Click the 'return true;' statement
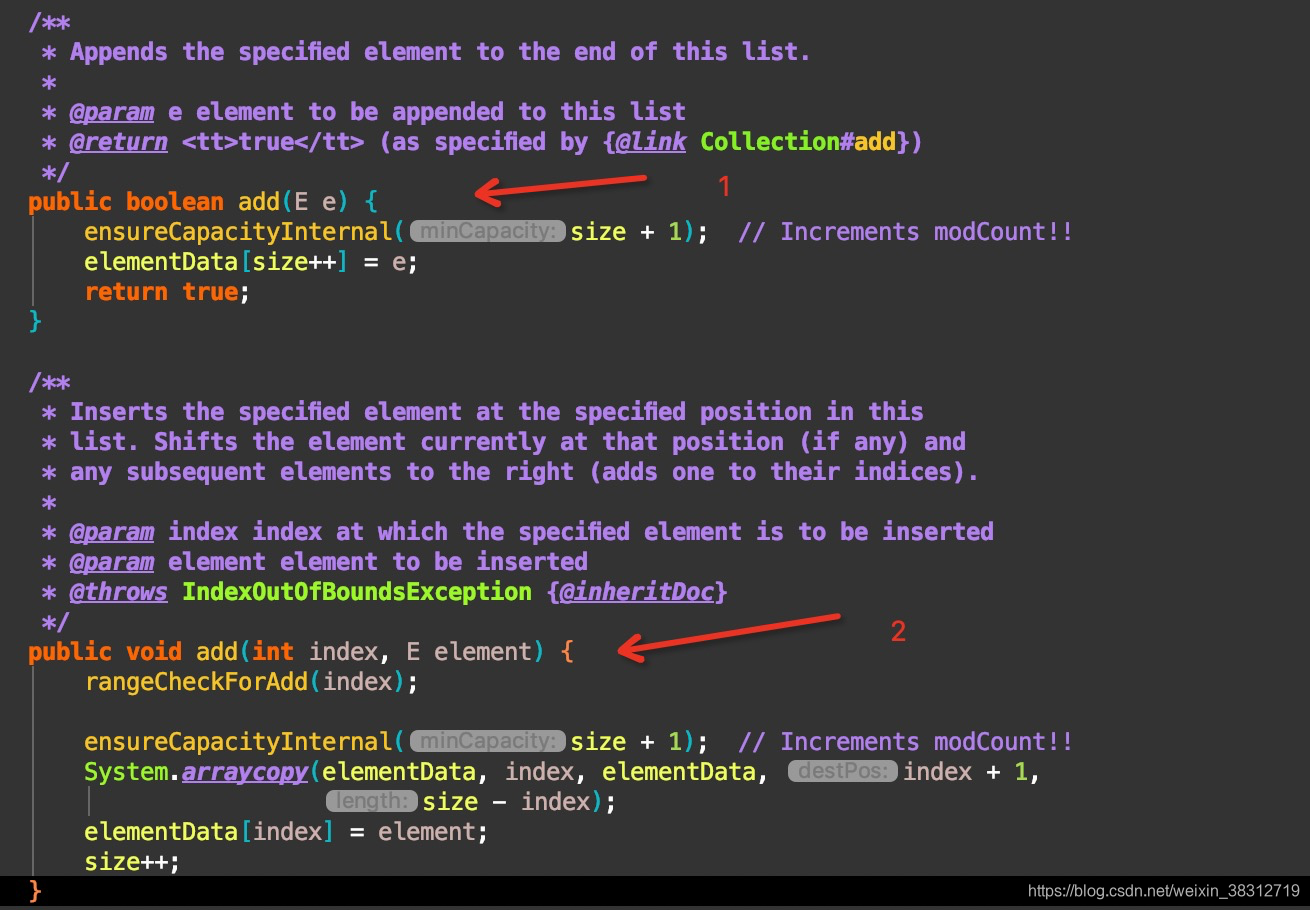This screenshot has height=910, width=1310. (x=167, y=292)
